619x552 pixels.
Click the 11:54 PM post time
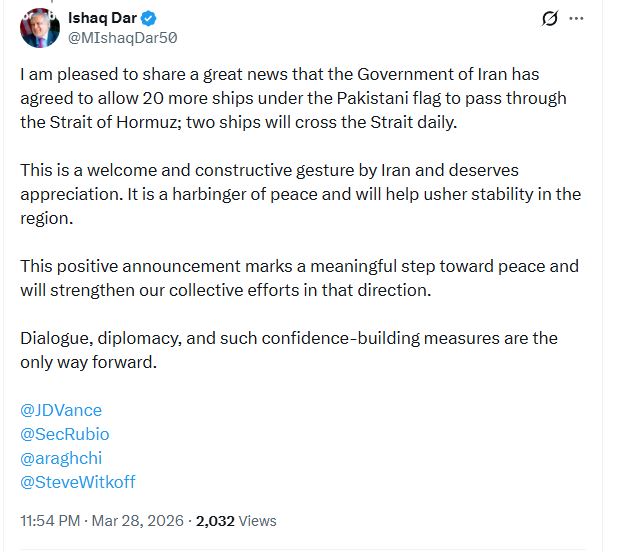(50, 521)
